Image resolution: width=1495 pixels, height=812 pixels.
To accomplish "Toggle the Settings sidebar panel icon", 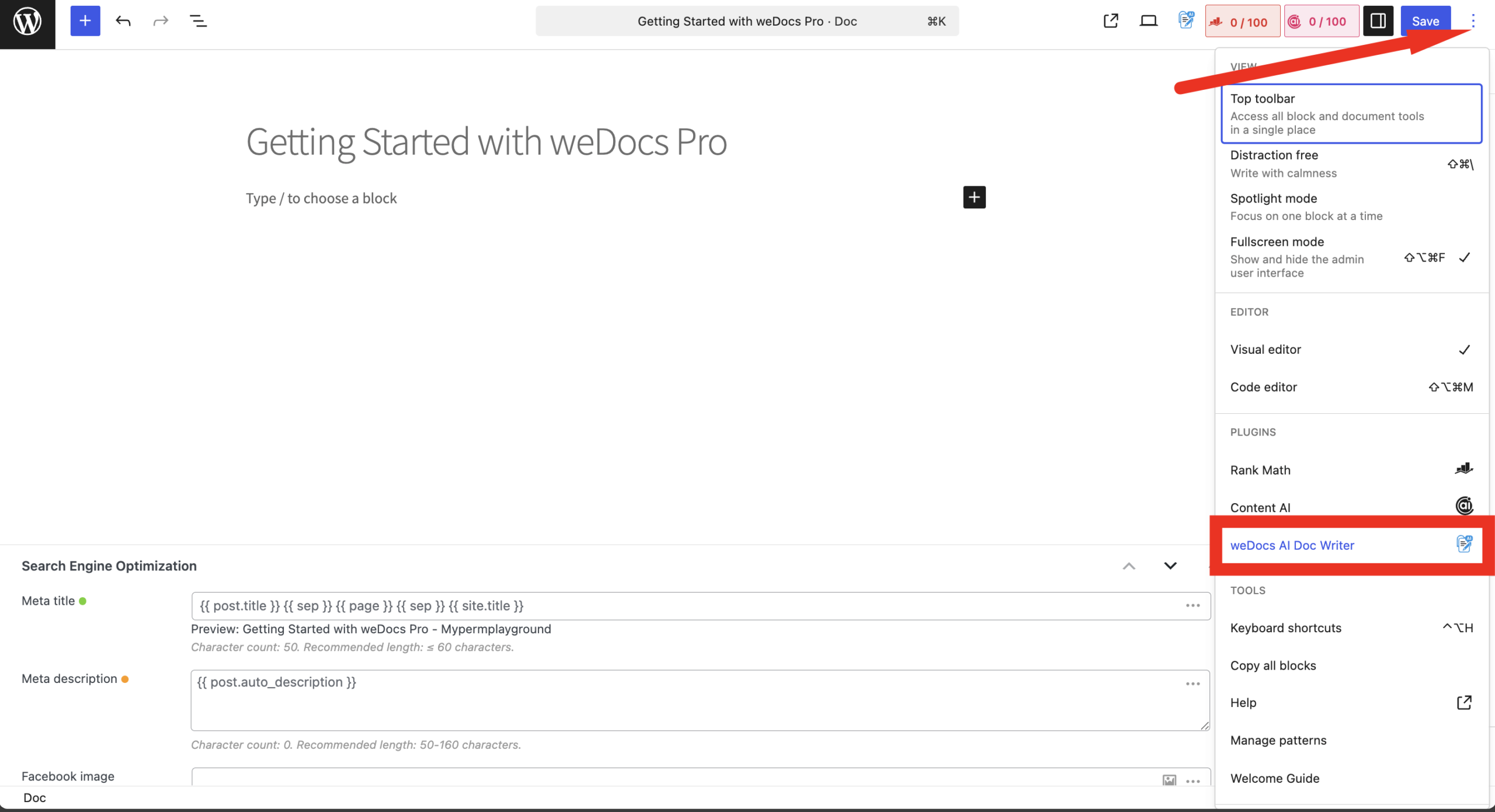I will pos(1378,20).
